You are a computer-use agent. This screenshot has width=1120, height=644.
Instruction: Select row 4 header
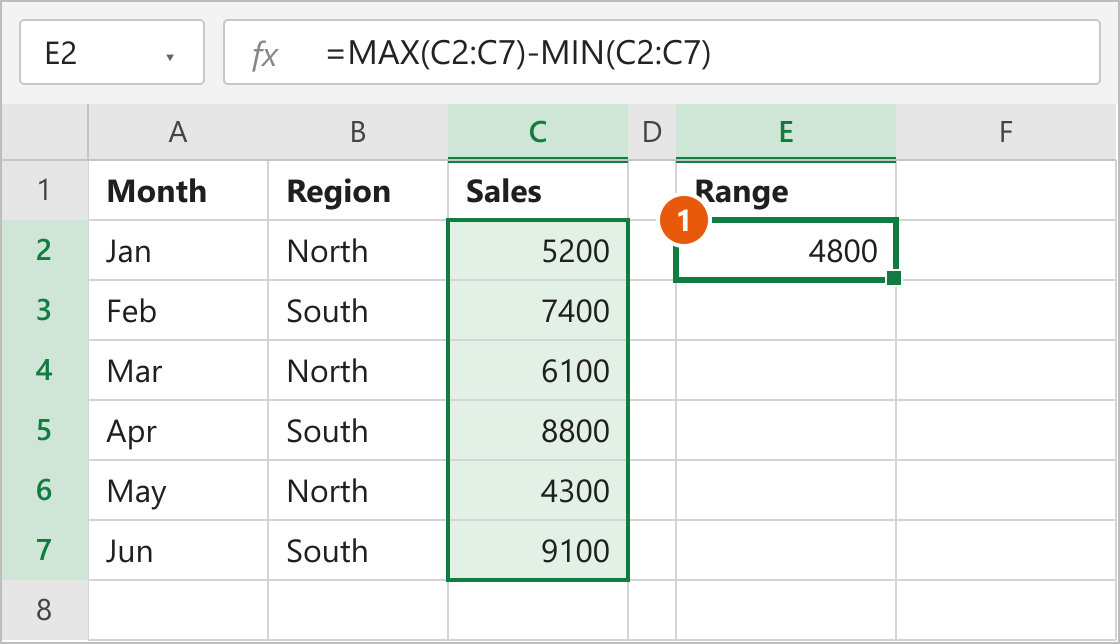(x=44, y=371)
